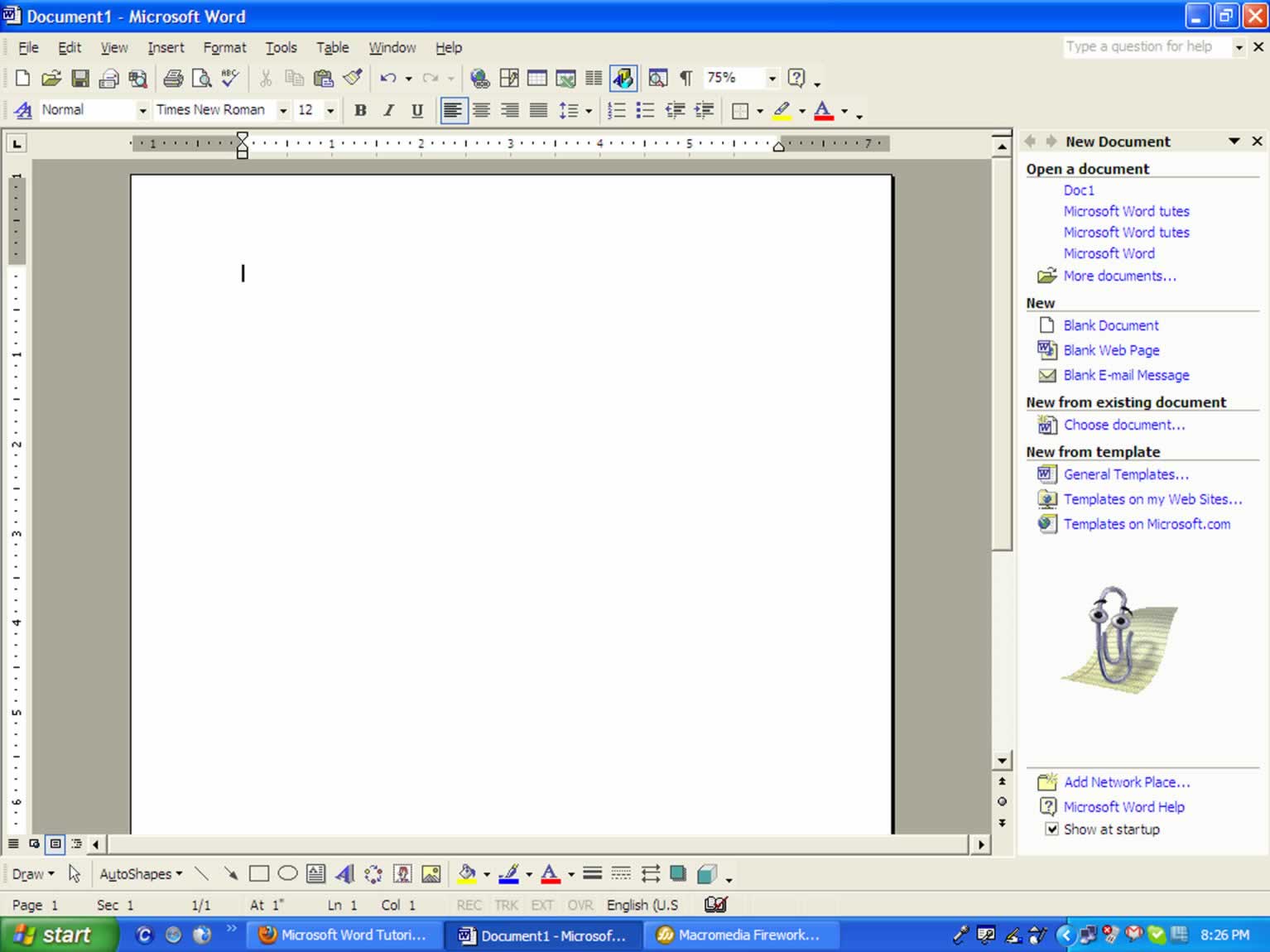1270x952 pixels.
Task: Select the Oval shape tool
Action: [287, 873]
